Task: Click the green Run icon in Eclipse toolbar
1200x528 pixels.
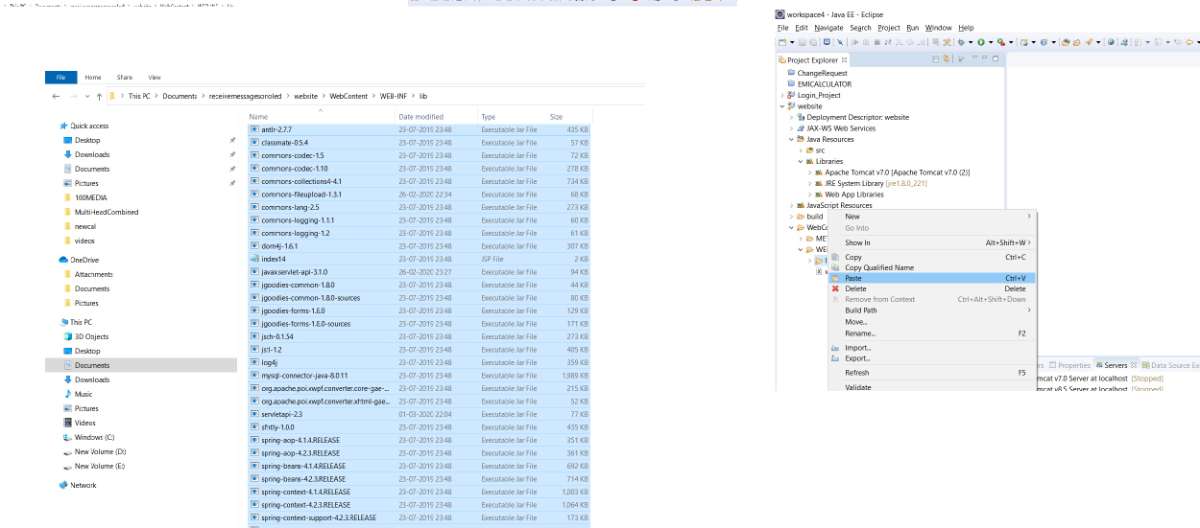Action: tap(980, 42)
